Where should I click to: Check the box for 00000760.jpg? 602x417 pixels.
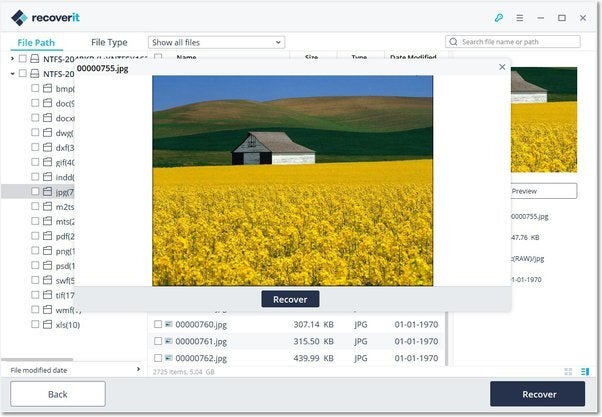[x=158, y=324]
